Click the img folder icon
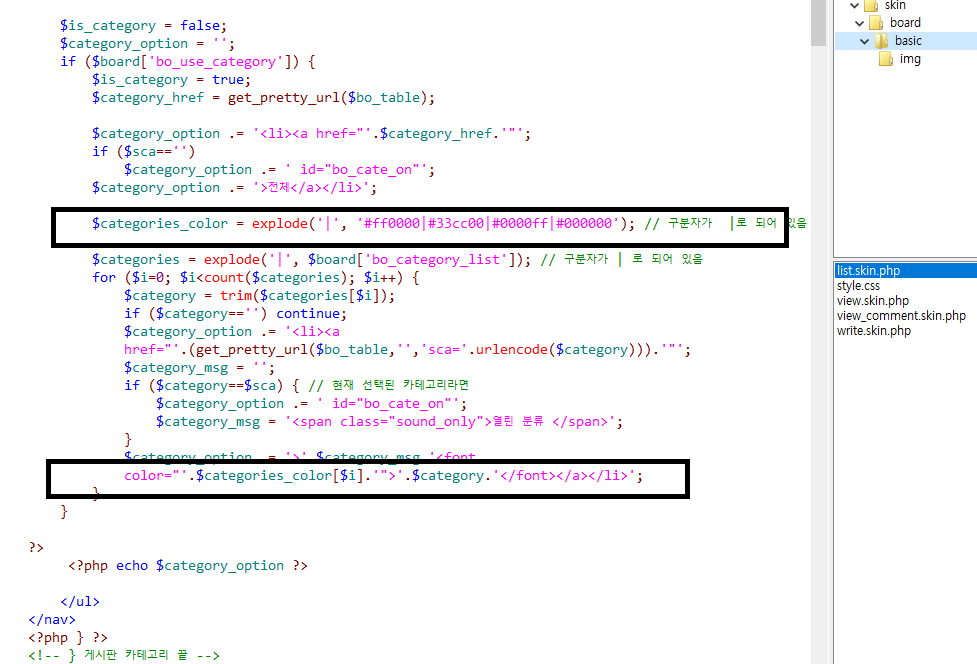 pos(886,59)
